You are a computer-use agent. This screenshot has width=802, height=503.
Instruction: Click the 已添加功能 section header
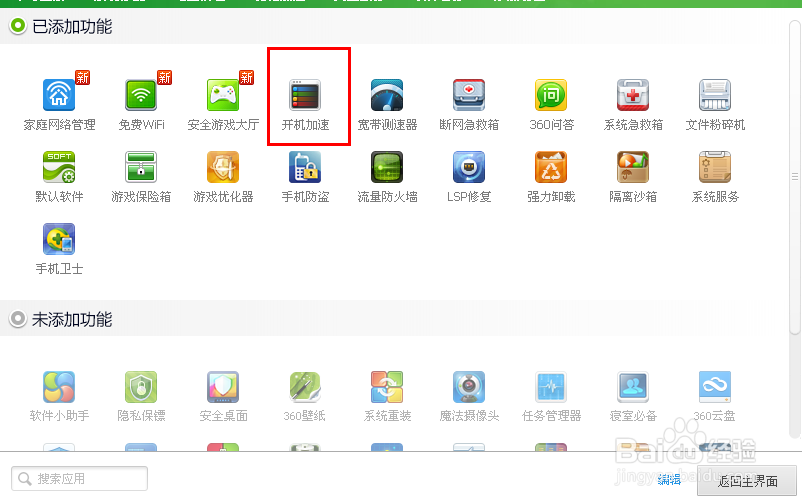click(72, 26)
